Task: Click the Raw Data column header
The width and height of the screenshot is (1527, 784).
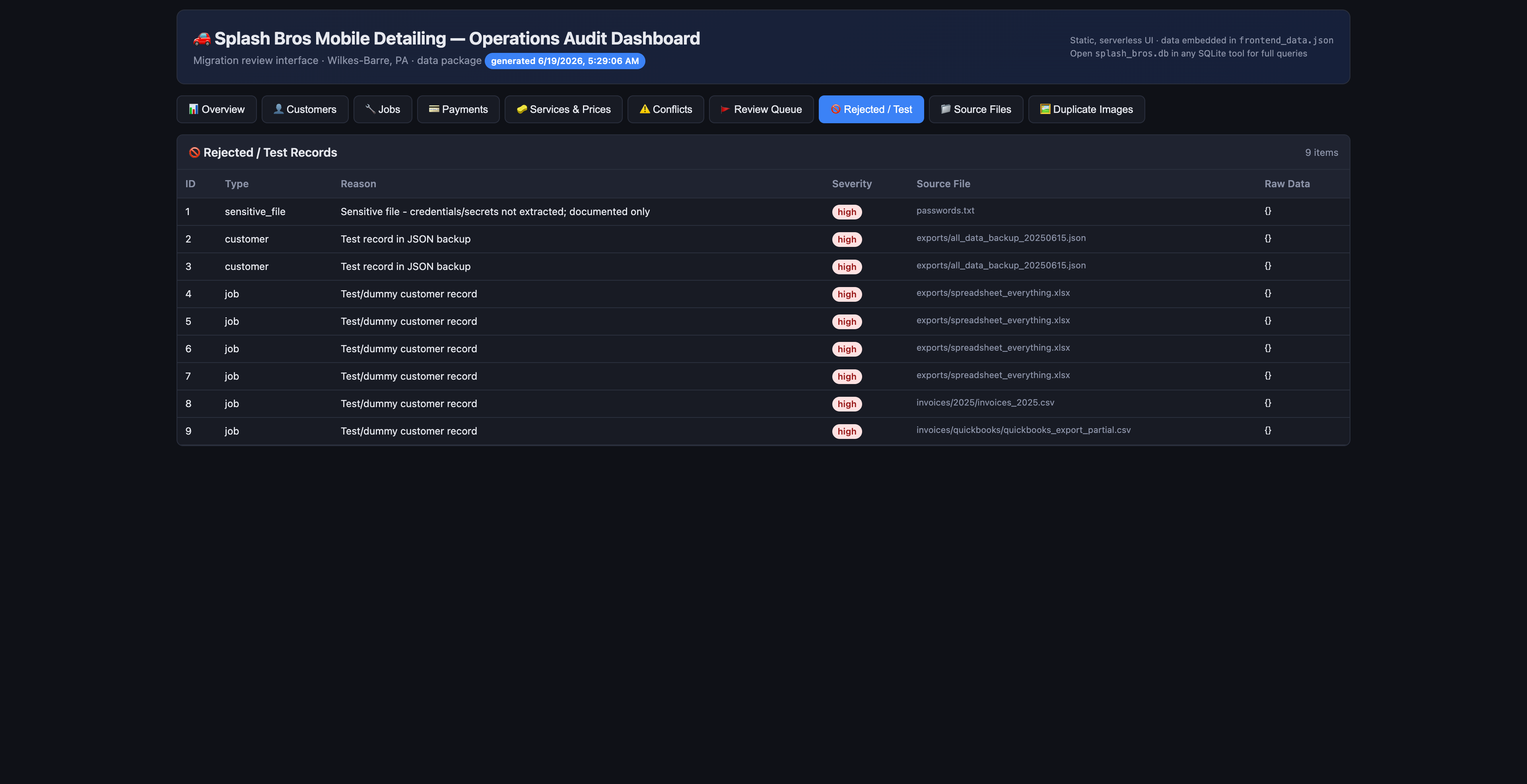Action: point(1287,184)
